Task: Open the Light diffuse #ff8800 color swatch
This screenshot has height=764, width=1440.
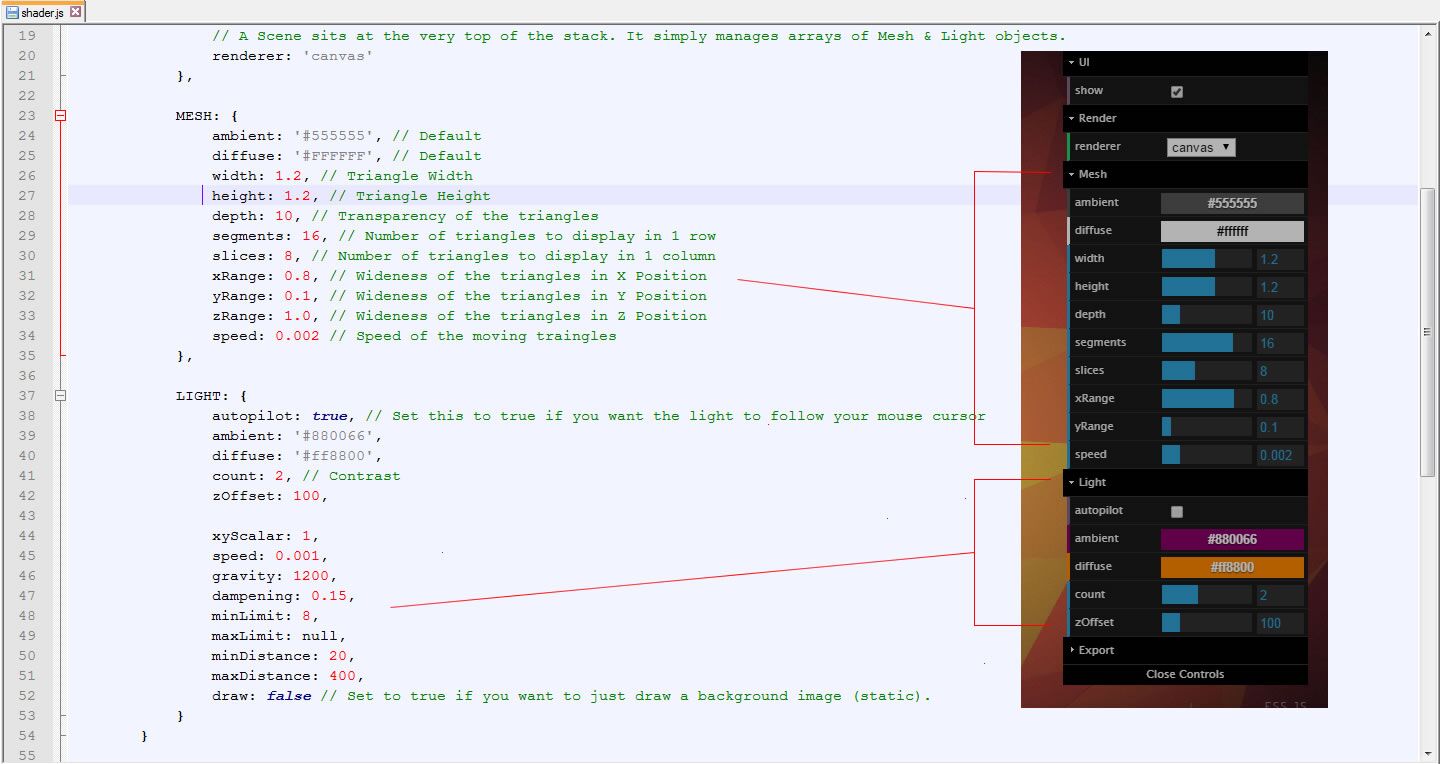Action: tap(1232, 567)
